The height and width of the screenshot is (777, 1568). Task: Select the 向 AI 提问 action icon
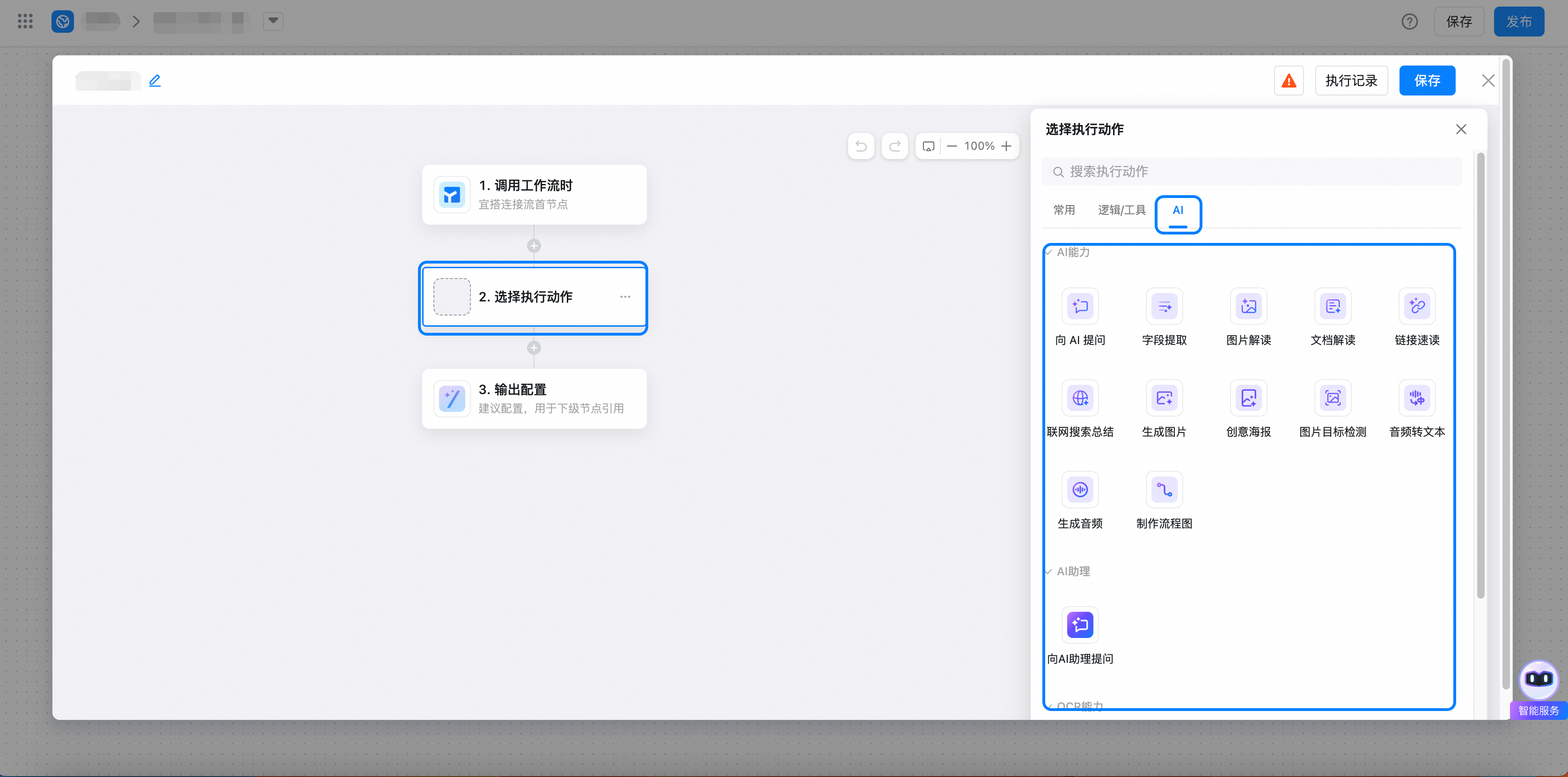[x=1080, y=306]
